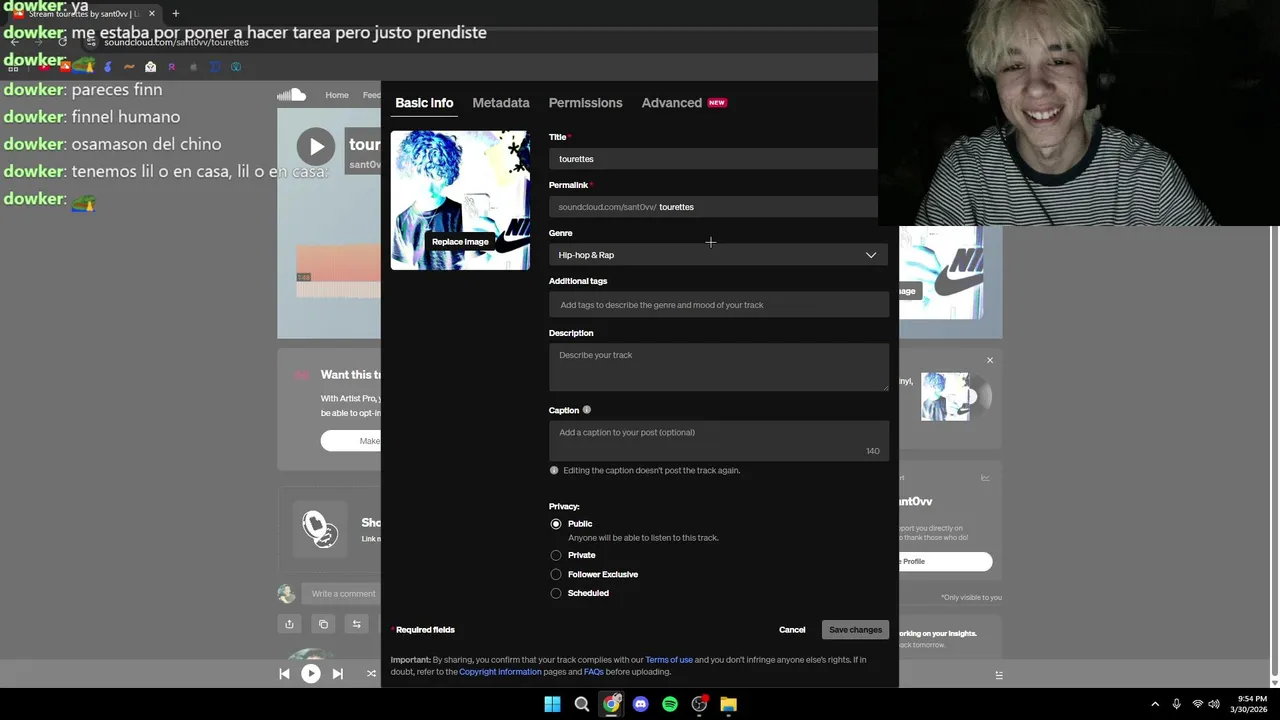Switch to the Permissions tab
This screenshot has height=720, width=1280.
tap(585, 103)
